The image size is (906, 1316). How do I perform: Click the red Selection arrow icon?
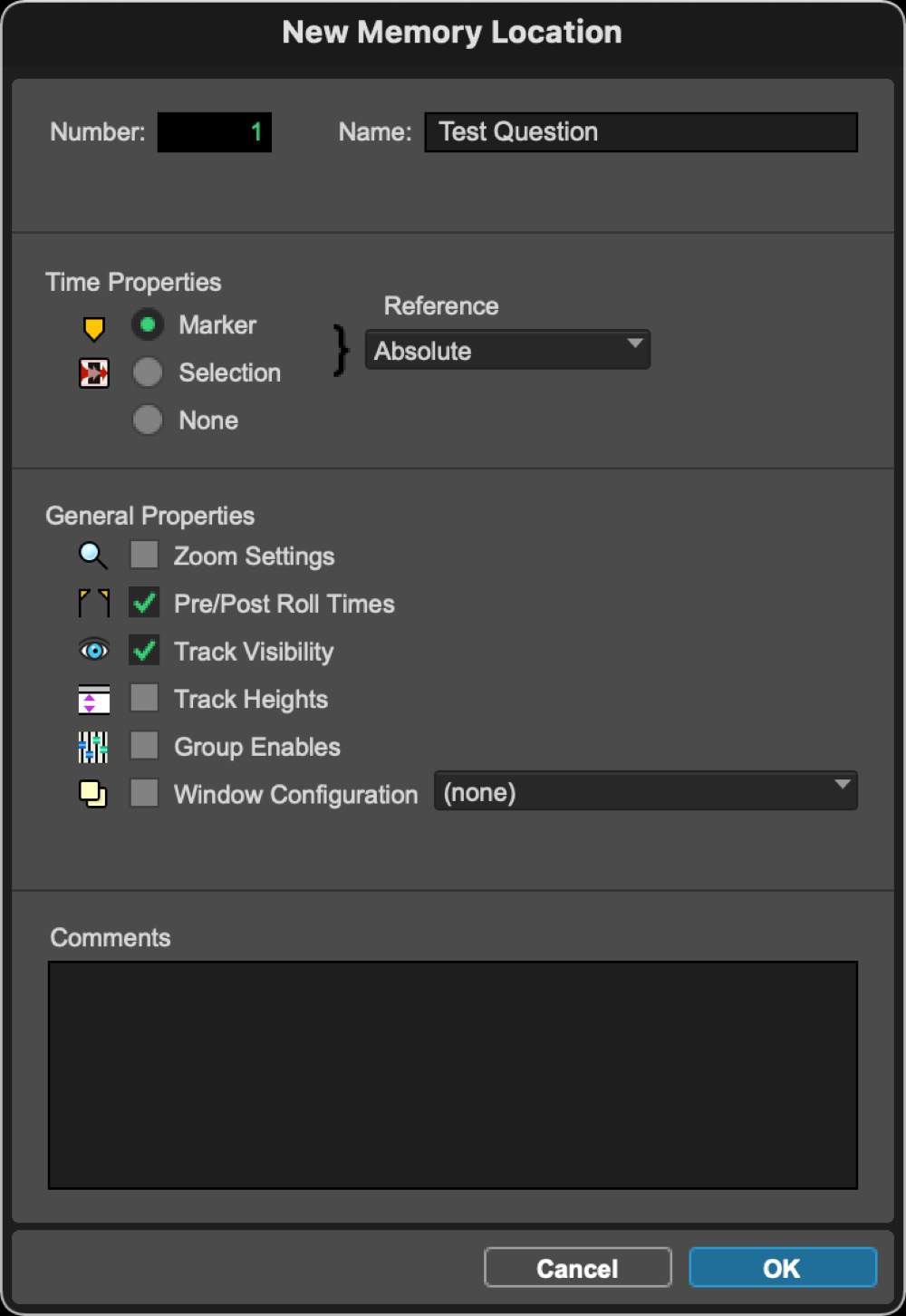click(93, 373)
